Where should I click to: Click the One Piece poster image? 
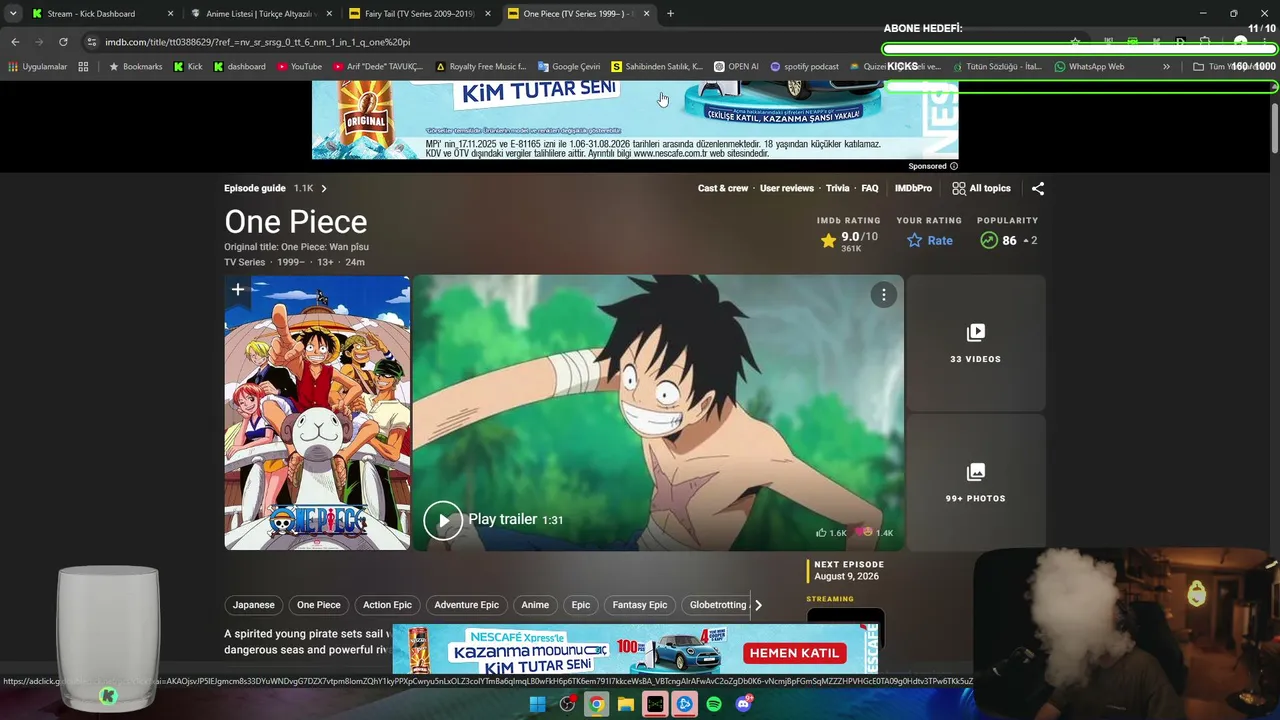317,413
